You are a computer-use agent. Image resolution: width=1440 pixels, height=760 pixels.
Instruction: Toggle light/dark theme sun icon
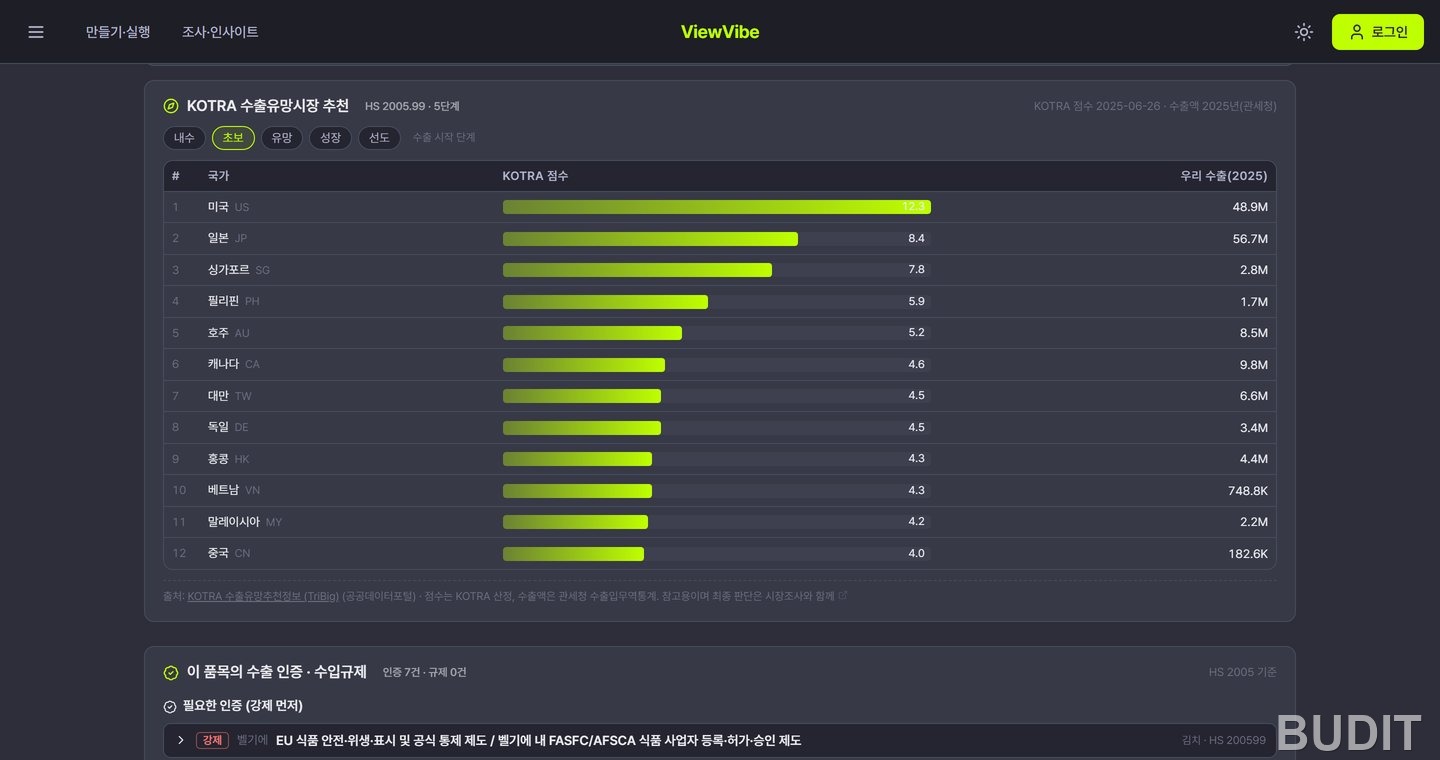(1303, 32)
